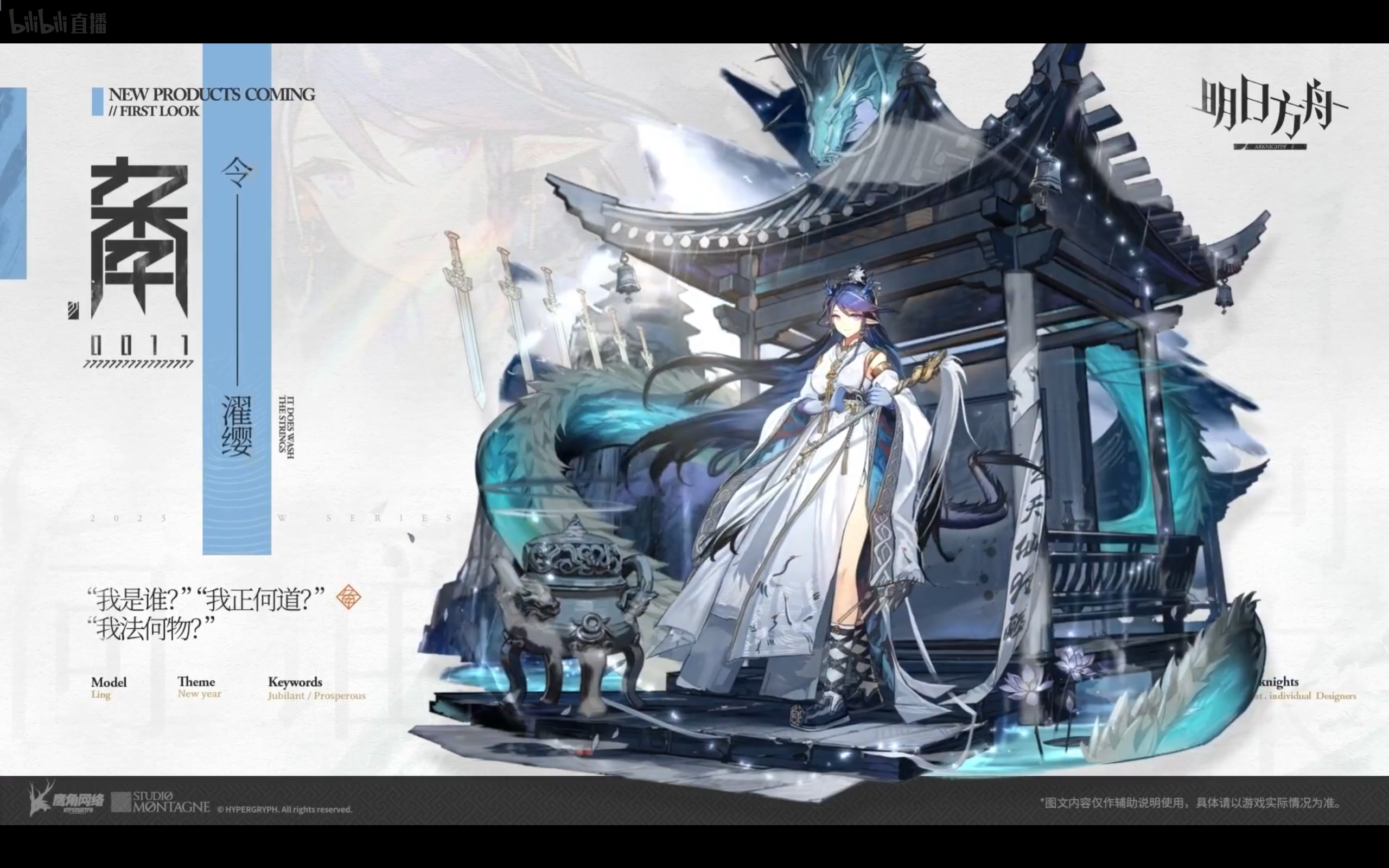Click the quote line "我是谁?" "我正何道?"
1389x868 pixels.
(206, 599)
